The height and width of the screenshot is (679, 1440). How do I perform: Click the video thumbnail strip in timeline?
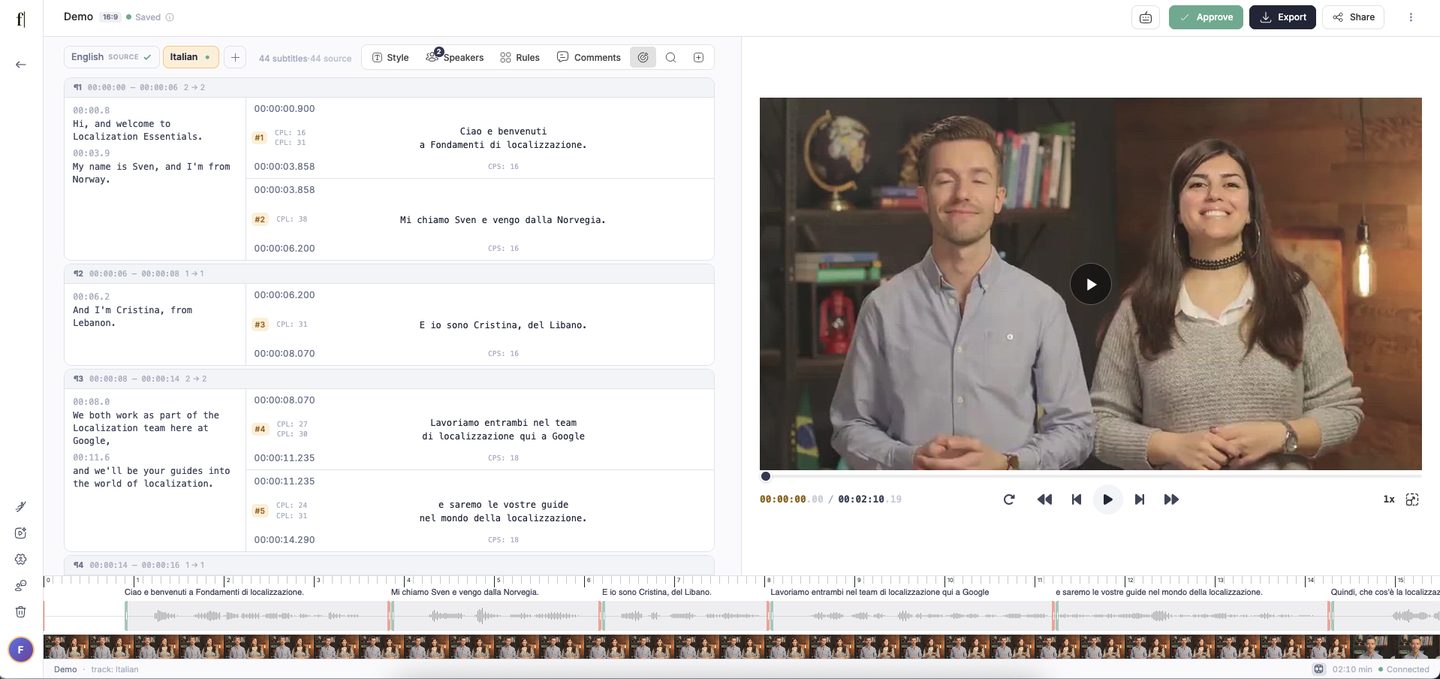[741, 647]
